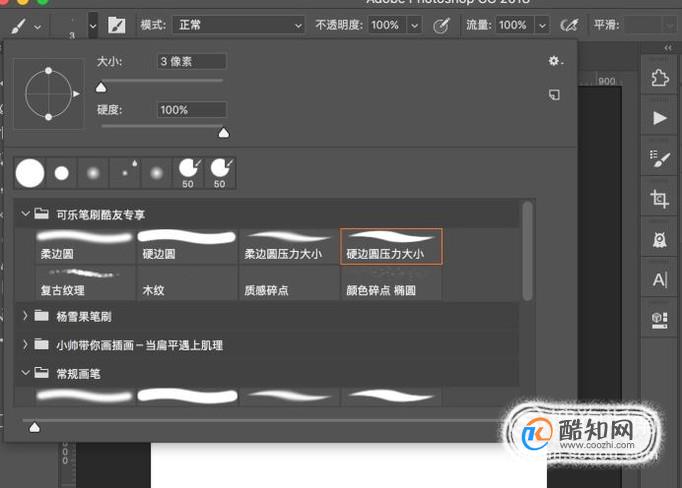This screenshot has height=488, width=682.
Task: Click the 大小 size input field
Action: click(191, 61)
